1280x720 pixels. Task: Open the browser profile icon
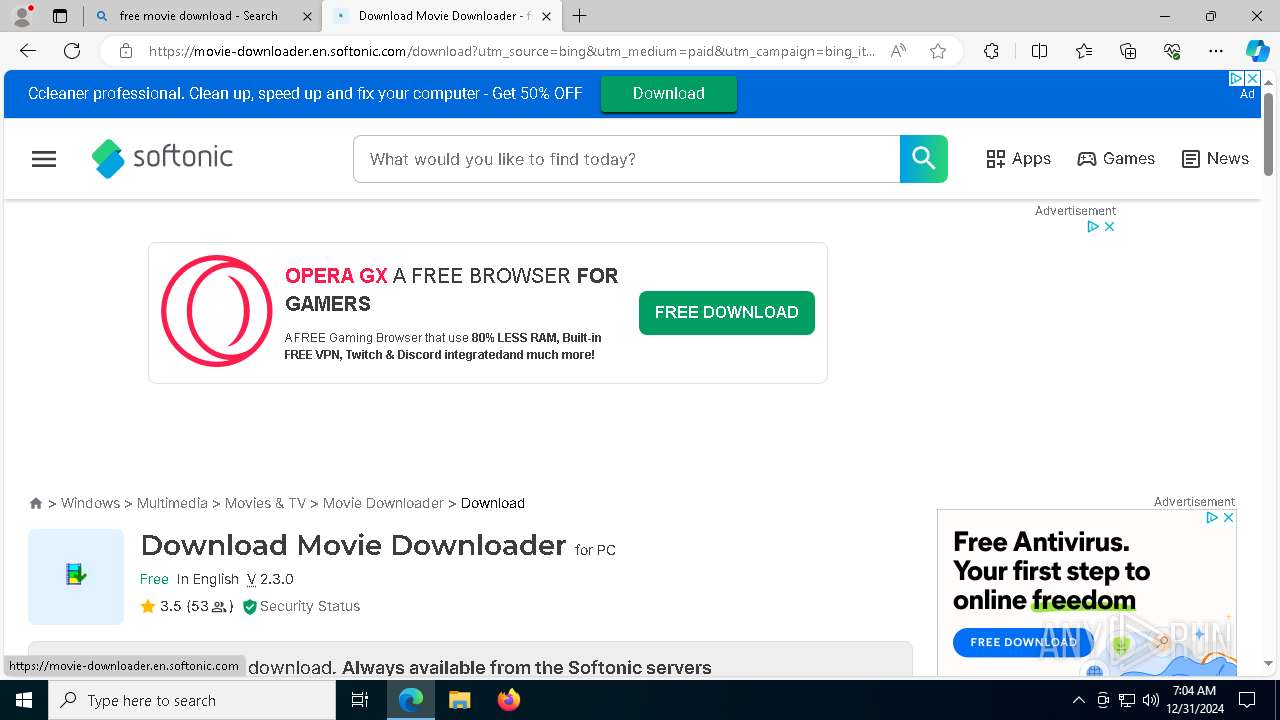21,16
